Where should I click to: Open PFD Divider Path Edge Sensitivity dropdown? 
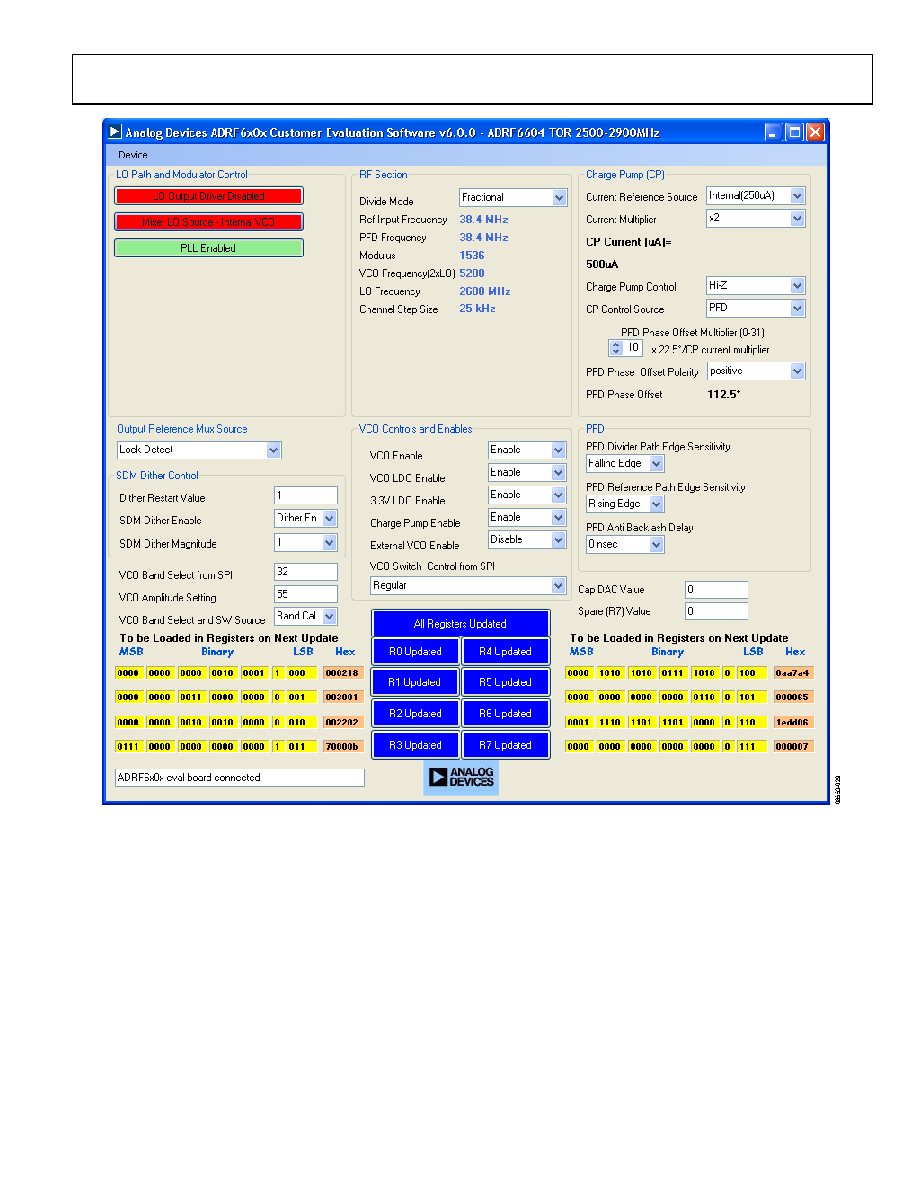[x=625, y=463]
